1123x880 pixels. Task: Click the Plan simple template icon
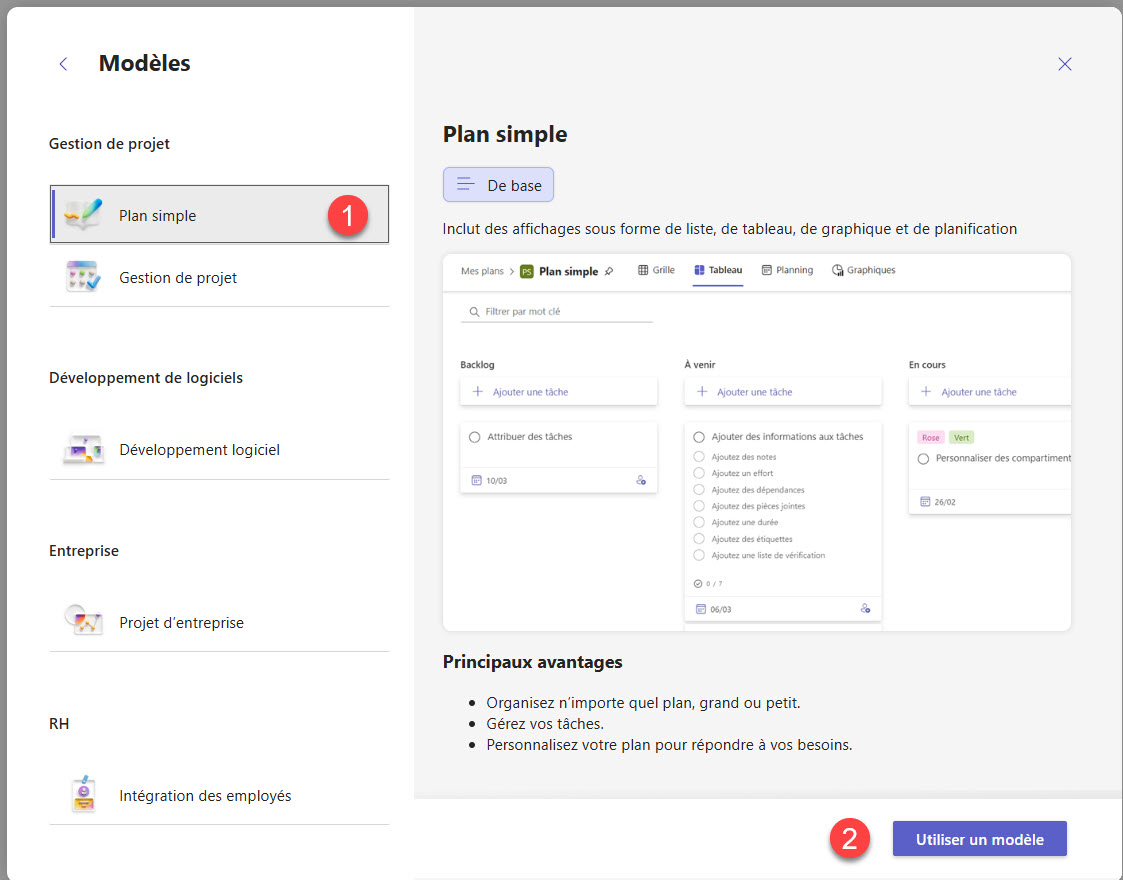click(83, 215)
